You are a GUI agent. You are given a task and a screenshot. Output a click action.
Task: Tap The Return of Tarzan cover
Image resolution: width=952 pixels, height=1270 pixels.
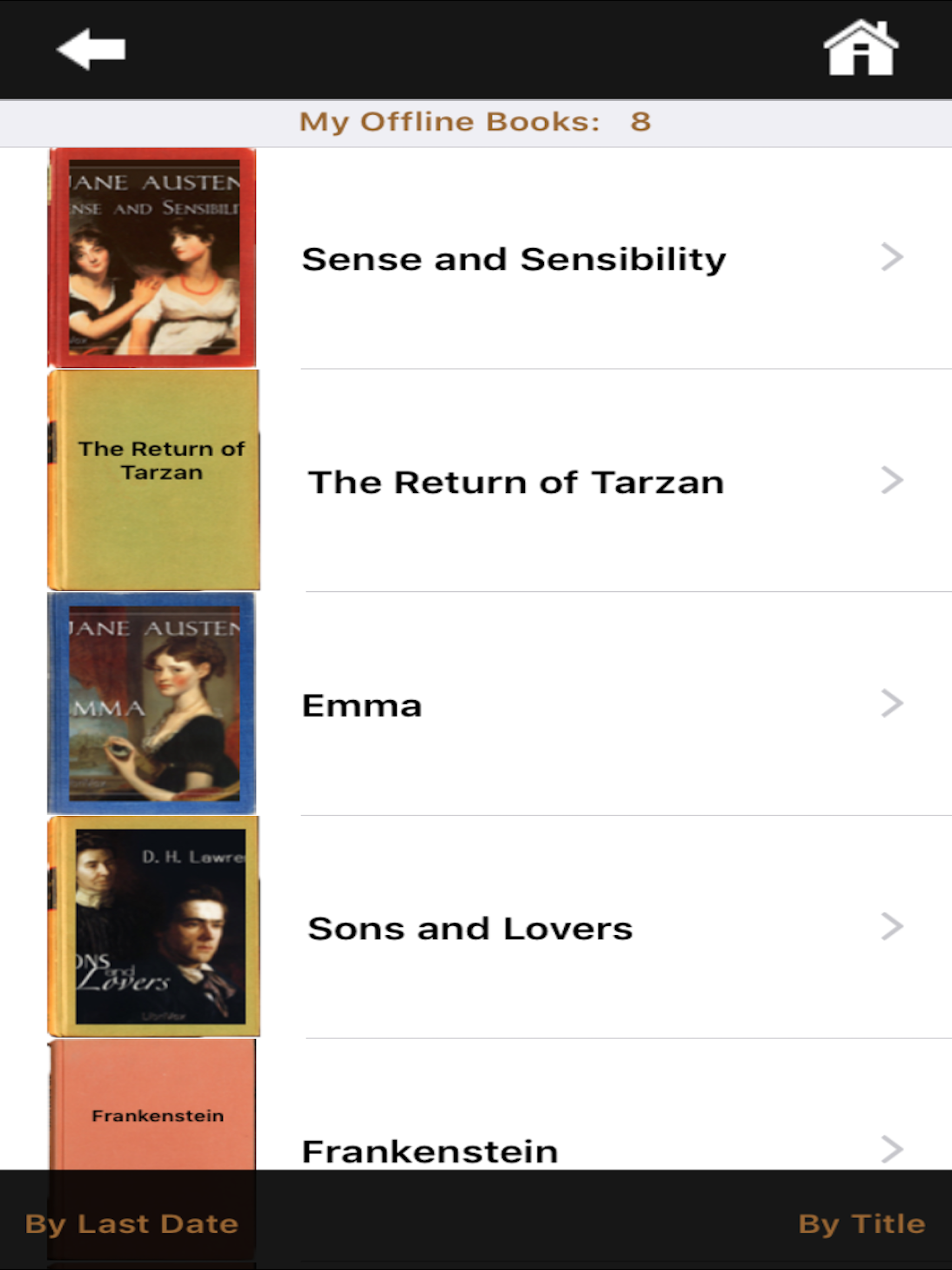[x=154, y=480]
